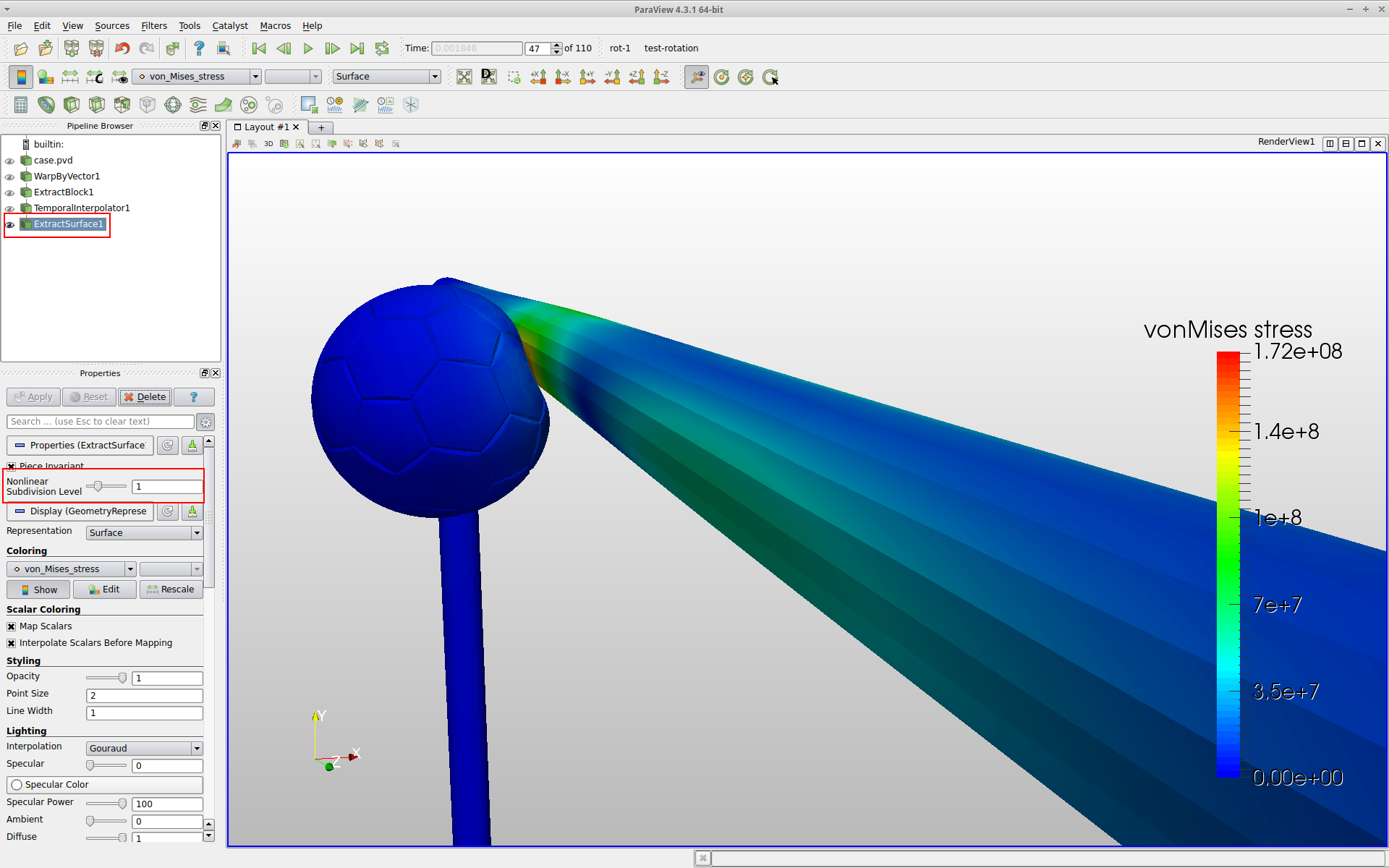Open the Representation dropdown showing Surface
Viewport: 1389px width, 868px height.
143,532
